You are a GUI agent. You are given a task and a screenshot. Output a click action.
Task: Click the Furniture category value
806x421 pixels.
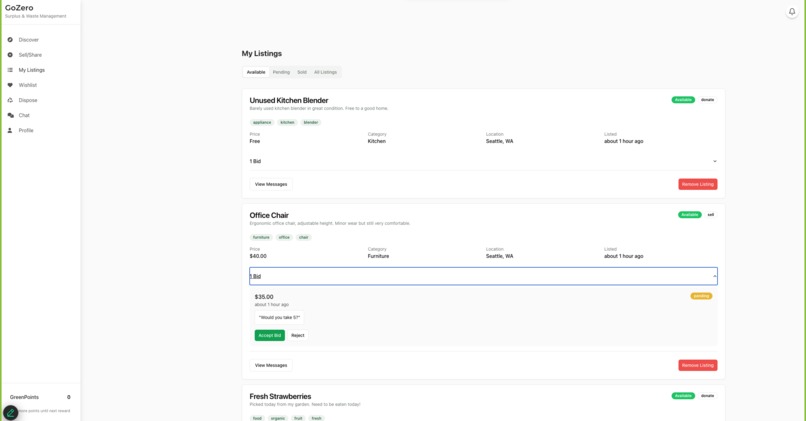point(378,256)
